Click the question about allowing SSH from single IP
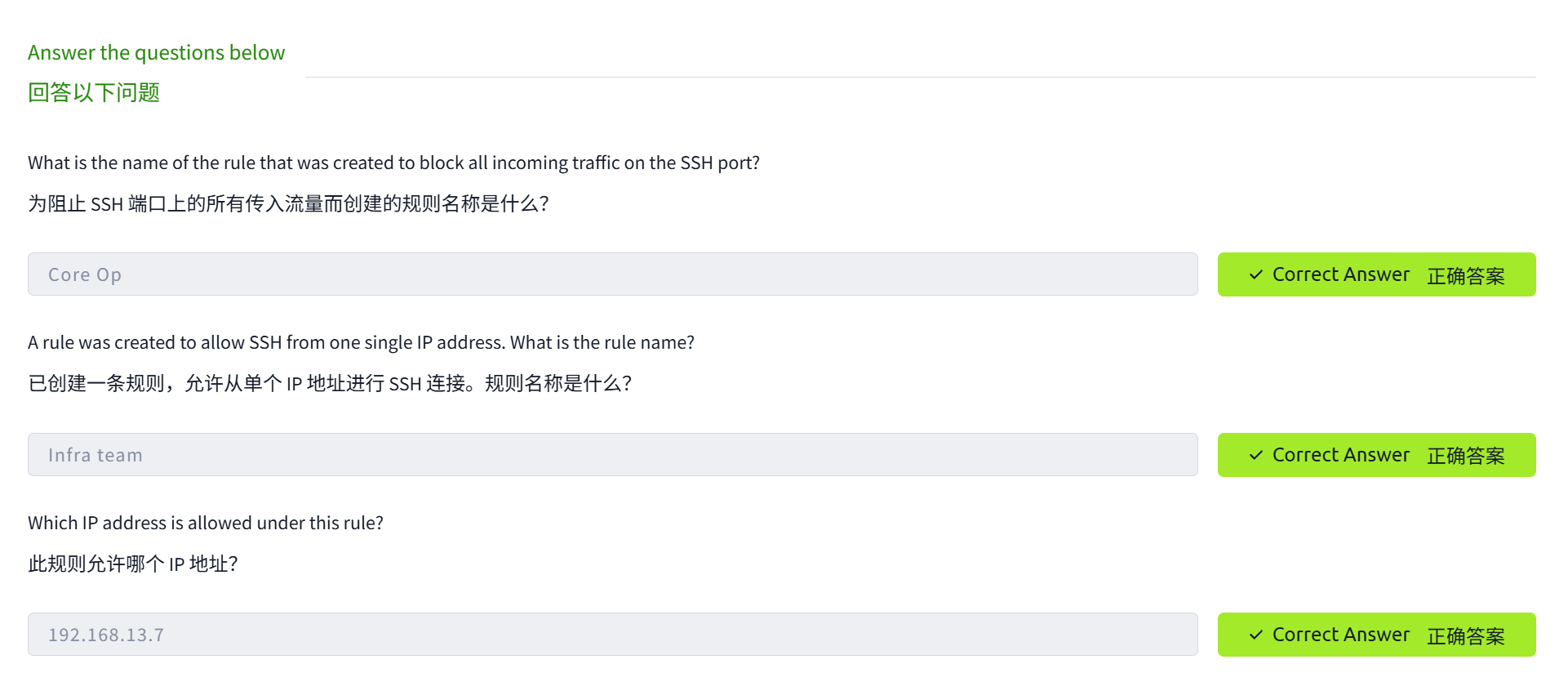1568x682 pixels. (x=361, y=343)
